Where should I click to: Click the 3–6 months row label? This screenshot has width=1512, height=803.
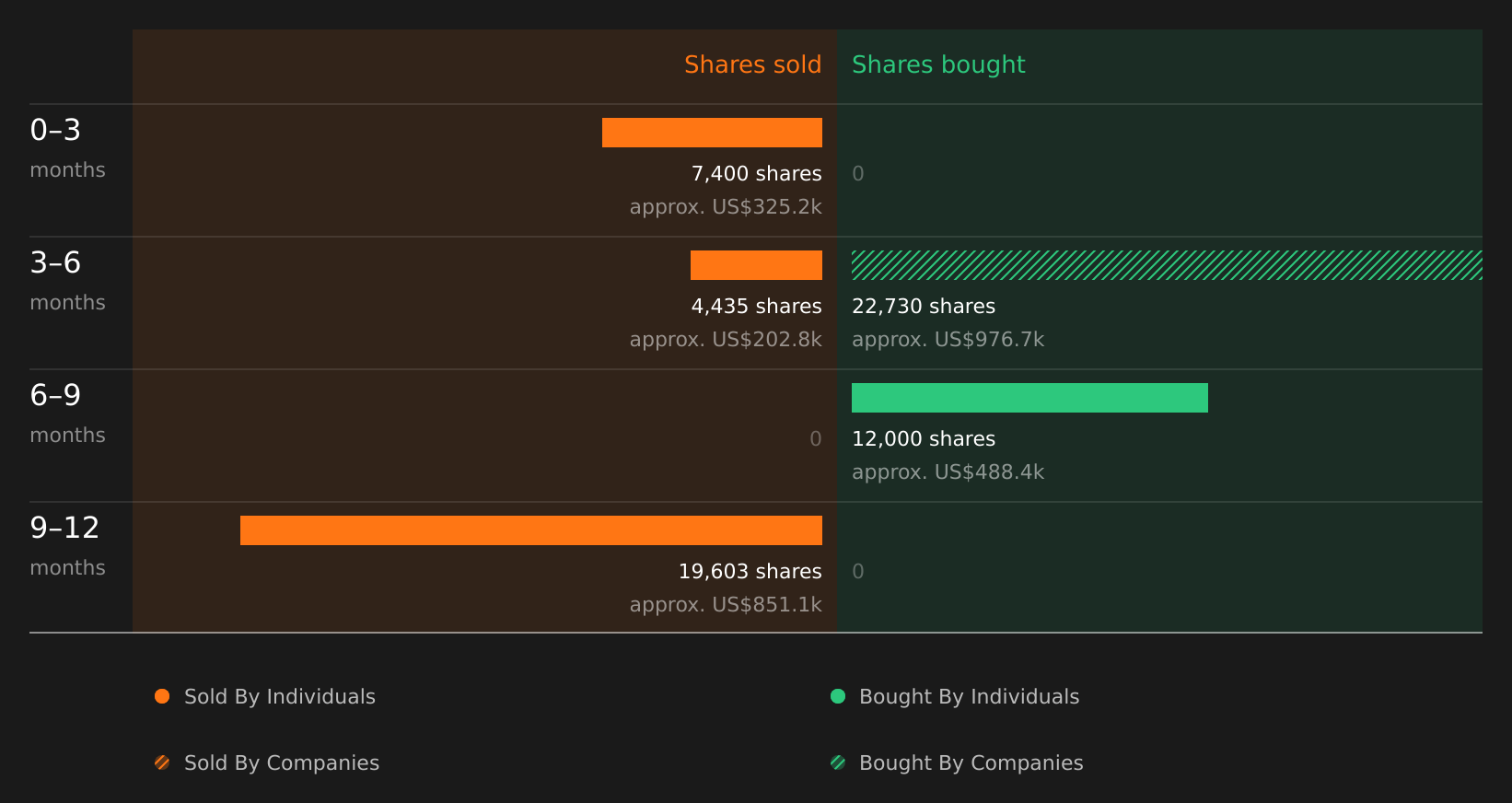(67, 281)
